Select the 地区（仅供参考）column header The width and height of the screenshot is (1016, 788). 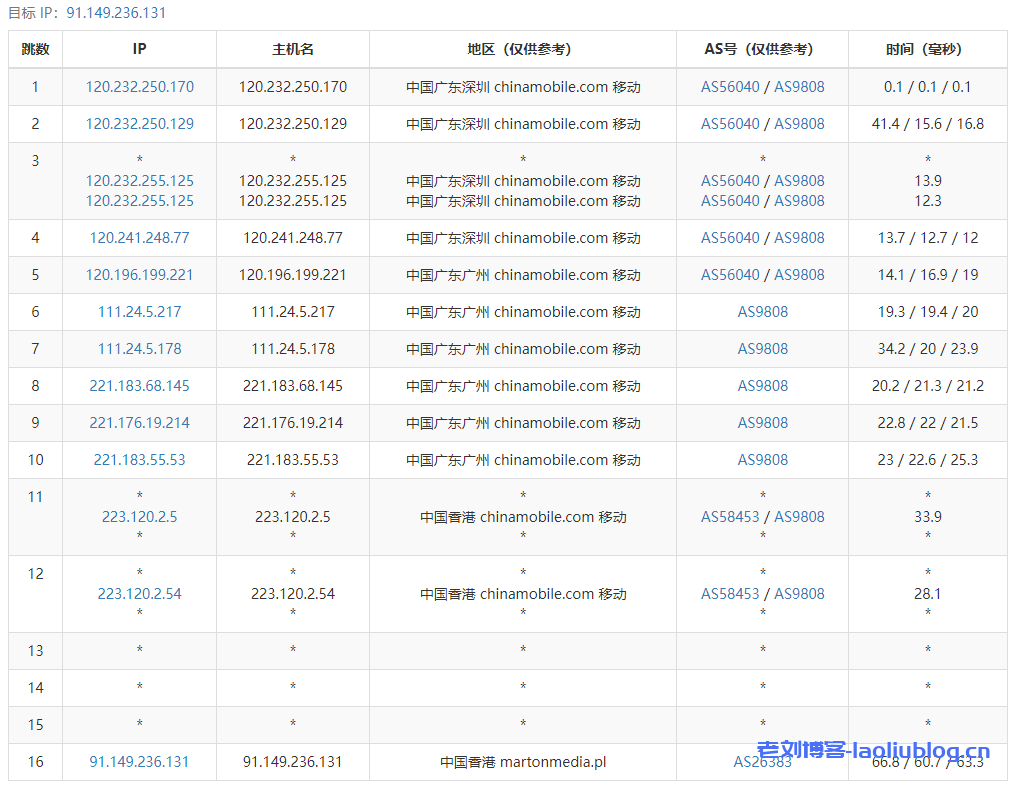click(522, 49)
